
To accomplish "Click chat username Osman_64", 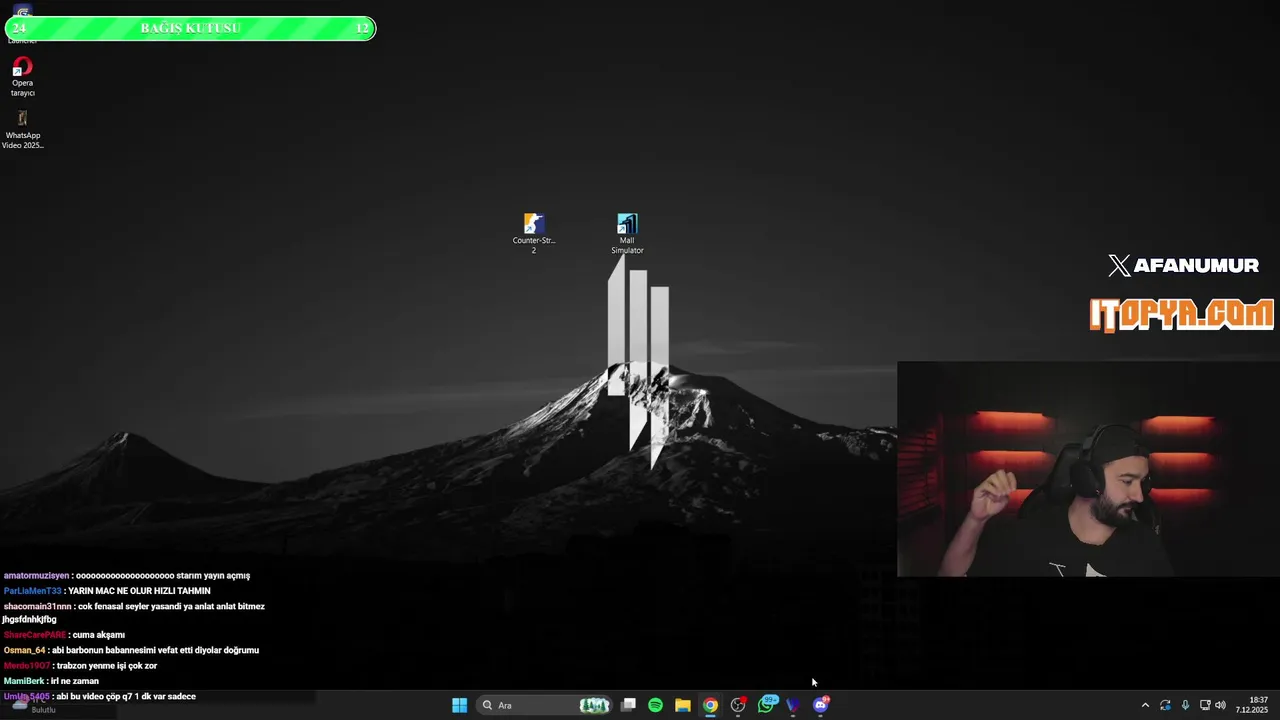I will (x=24, y=650).
